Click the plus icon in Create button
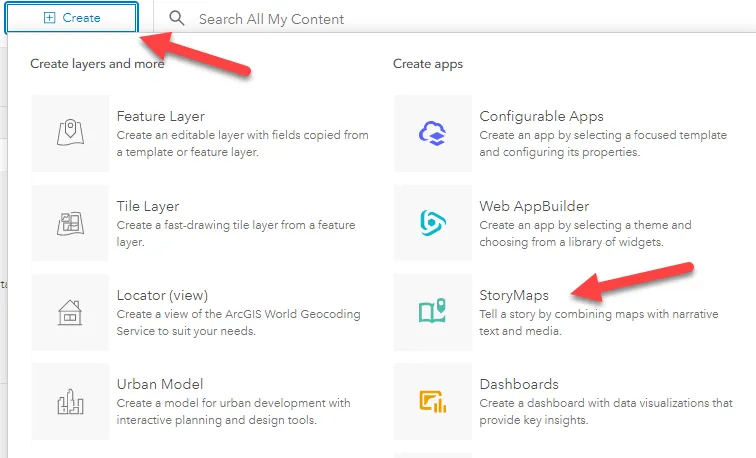This screenshot has width=756, height=458. click(x=50, y=18)
